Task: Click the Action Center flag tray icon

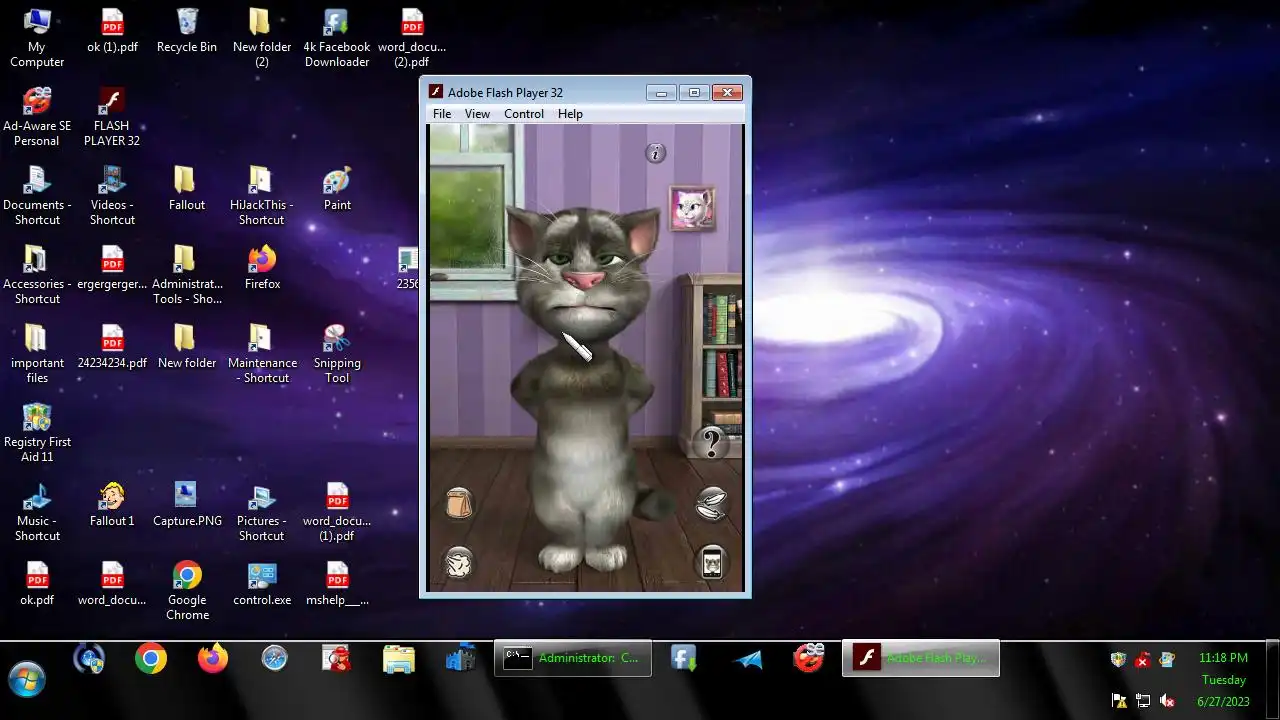Action: pyautogui.click(x=1119, y=701)
